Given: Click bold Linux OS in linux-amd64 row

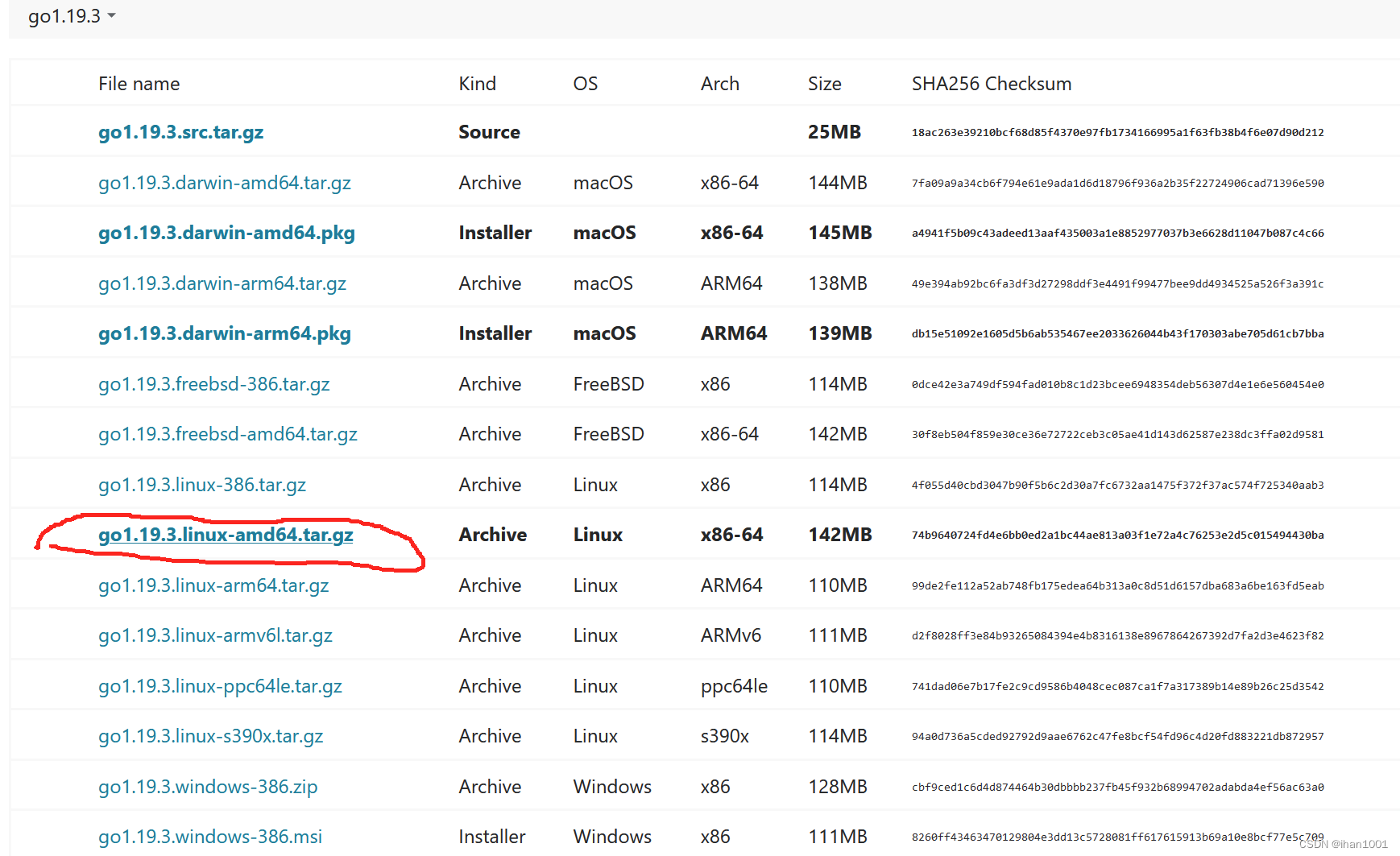Looking at the screenshot, I should click(598, 535).
